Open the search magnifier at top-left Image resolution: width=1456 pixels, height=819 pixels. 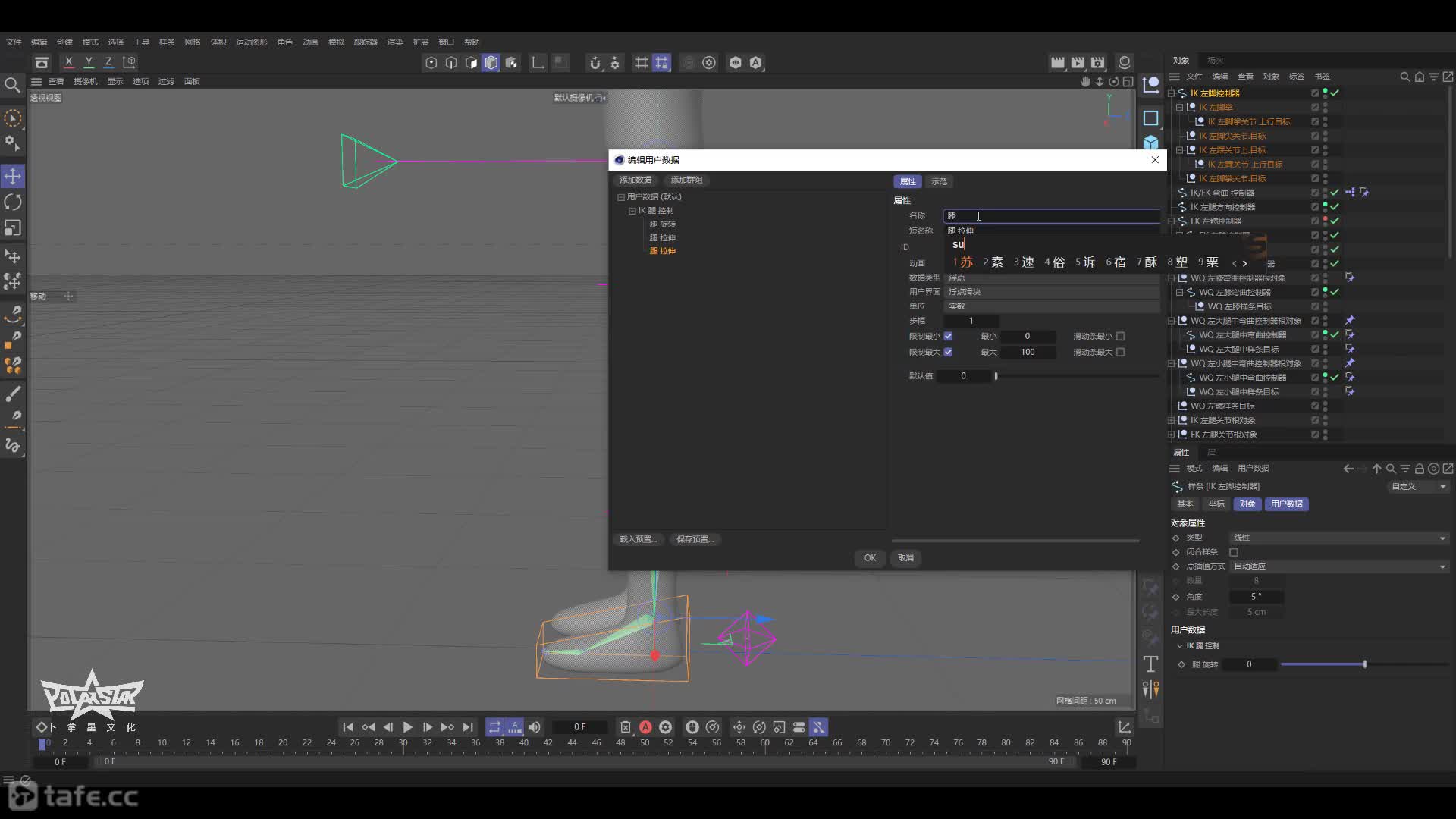click(x=12, y=85)
